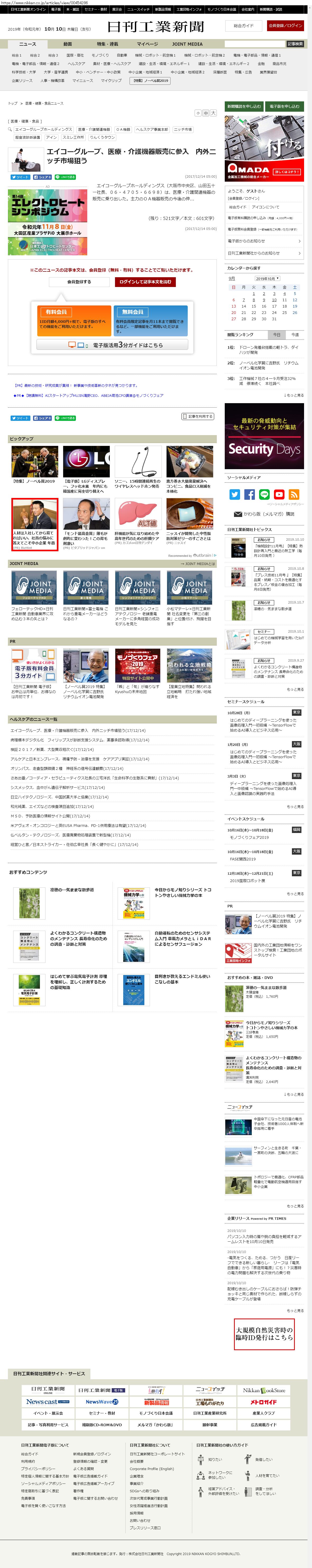Click the 総合ガイド button in header
The width and height of the screenshot is (312, 1568).
[244, 26]
